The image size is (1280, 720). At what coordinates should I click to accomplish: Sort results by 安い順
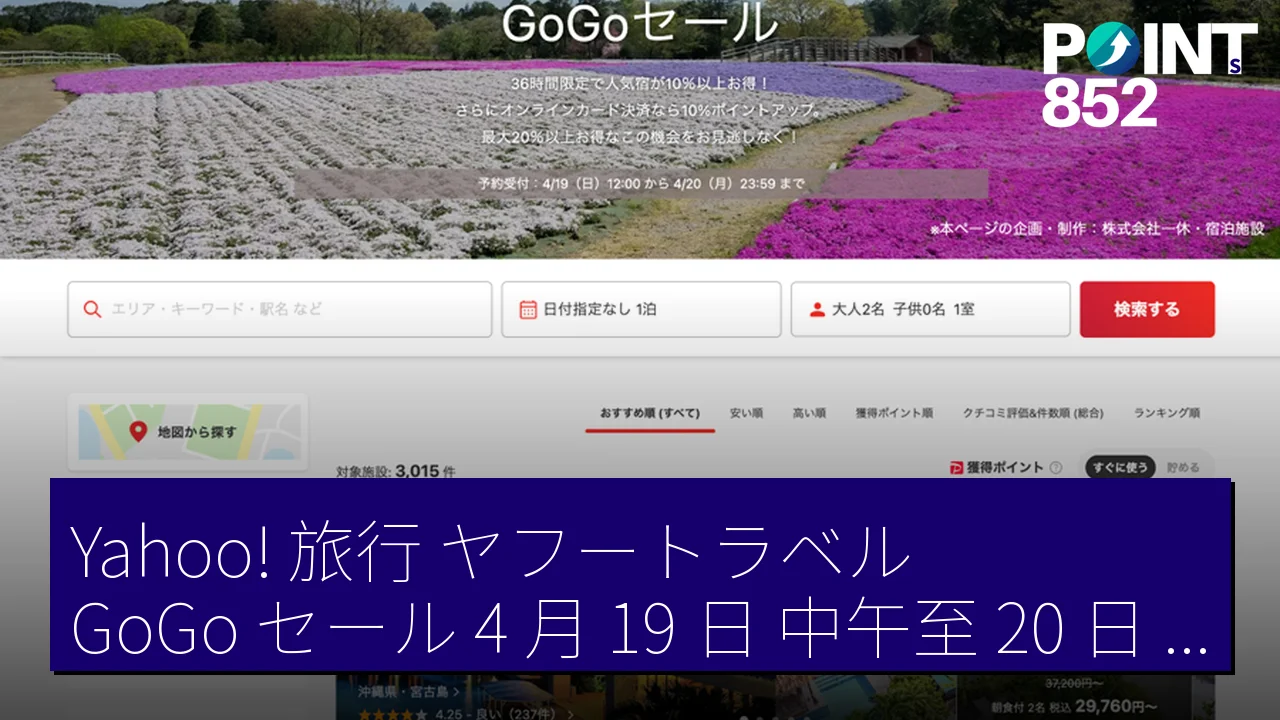point(746,413)
